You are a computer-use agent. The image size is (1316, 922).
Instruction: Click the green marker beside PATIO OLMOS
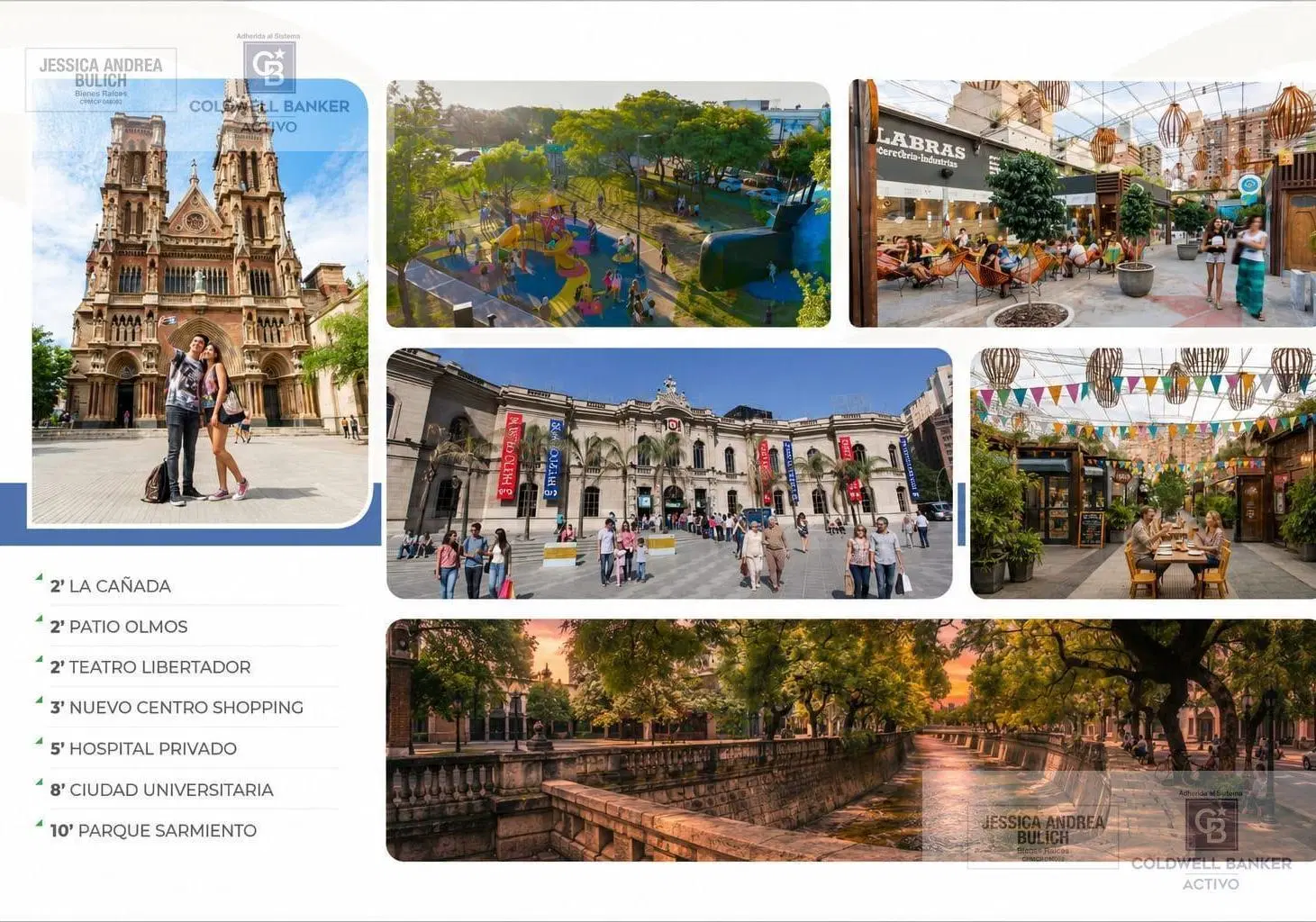point(39,619)
